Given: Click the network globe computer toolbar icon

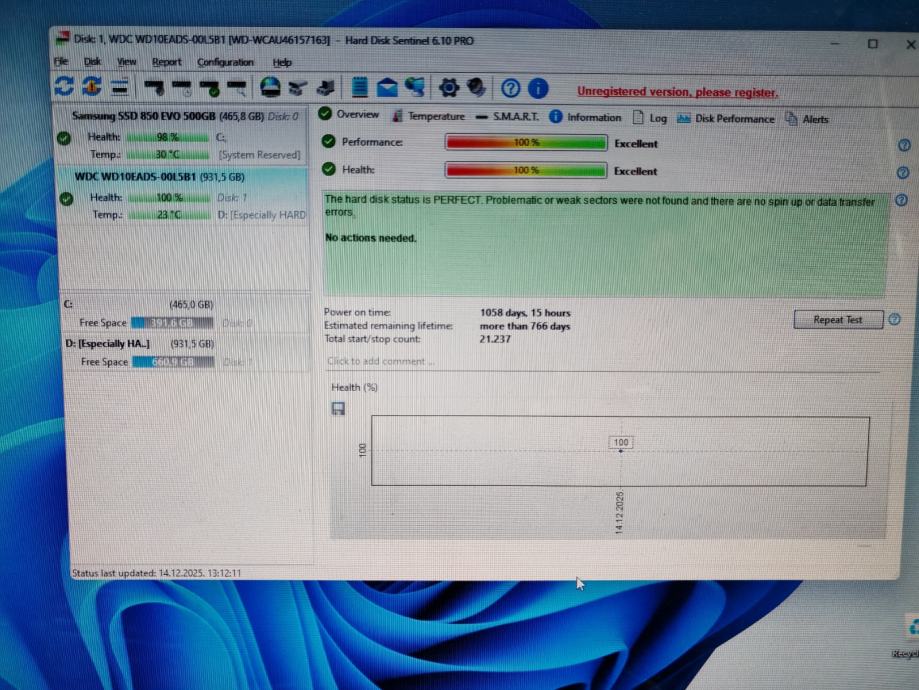Looking at the screenshot, I should [x=415, y=88].
